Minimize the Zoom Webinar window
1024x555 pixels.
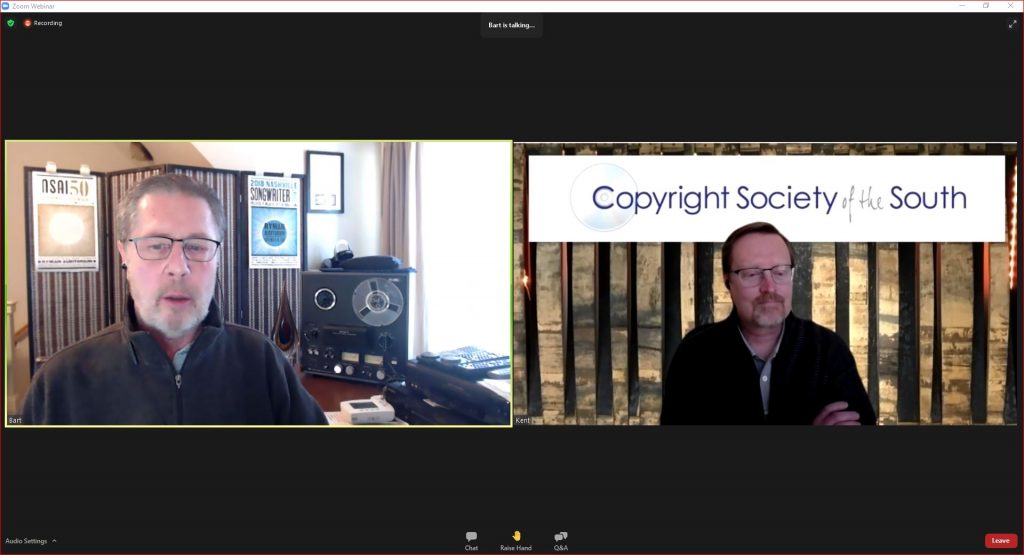(x=962, y=5)
